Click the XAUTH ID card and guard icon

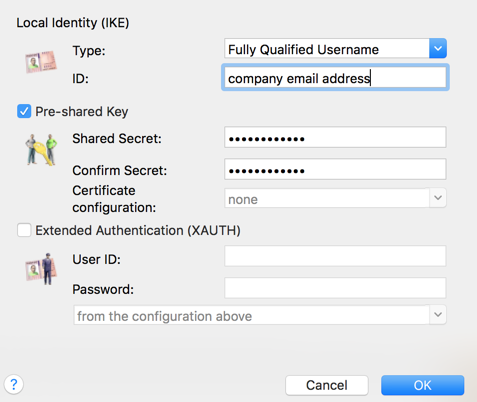41,269
